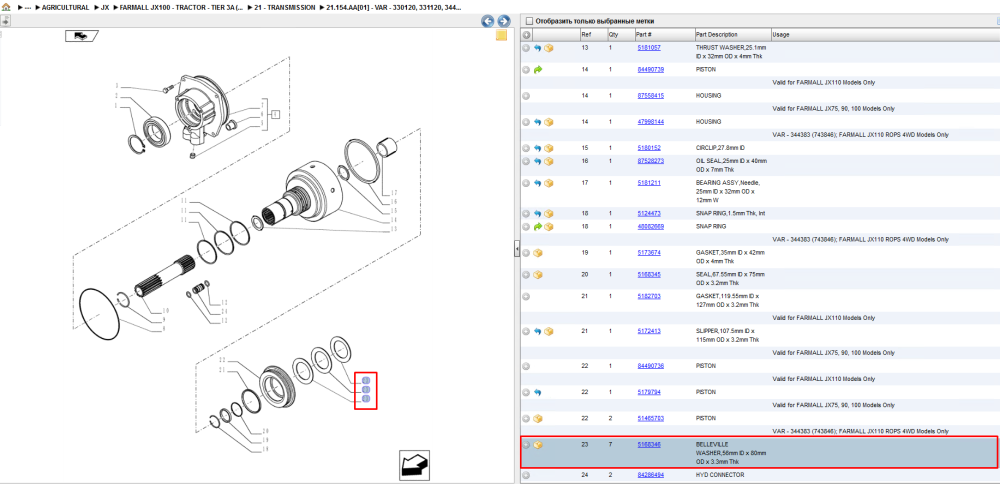Collapse panel using the splitter handle arrow
The height and width of the screenshot is (484, 1000).
click(x=517, y=249)
